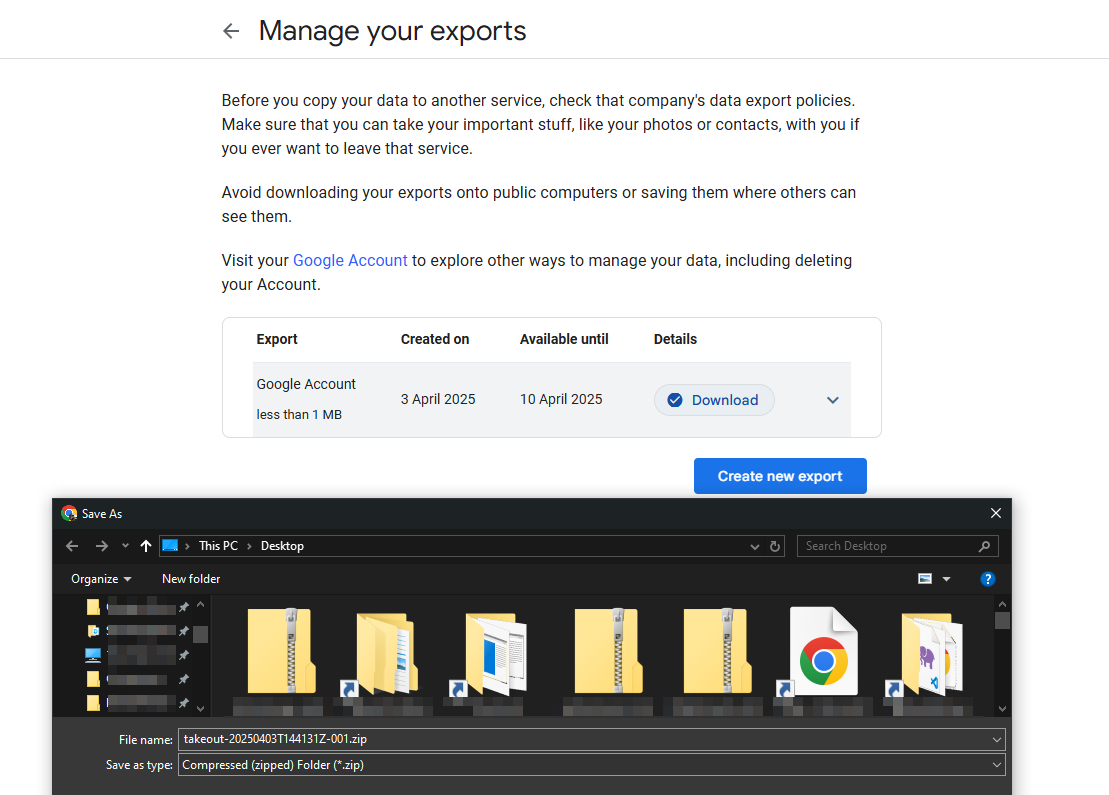Click file list scrollbar down arrow
This screenshot has width=1109, height=795.
[x=1001, y=708]
